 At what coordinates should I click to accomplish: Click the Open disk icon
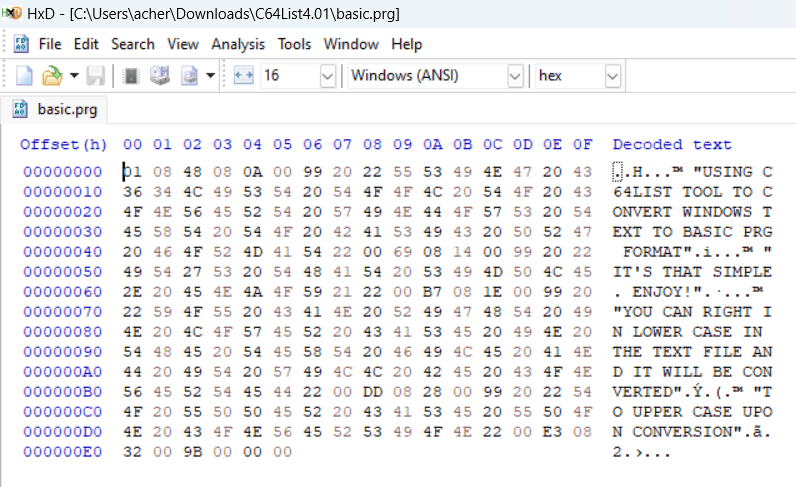pyautogui.click(x=159, y=76)
